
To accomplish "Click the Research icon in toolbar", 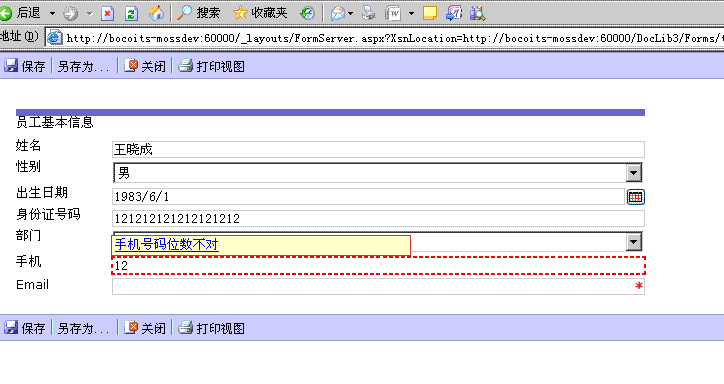I will click(x=477, y=13).
